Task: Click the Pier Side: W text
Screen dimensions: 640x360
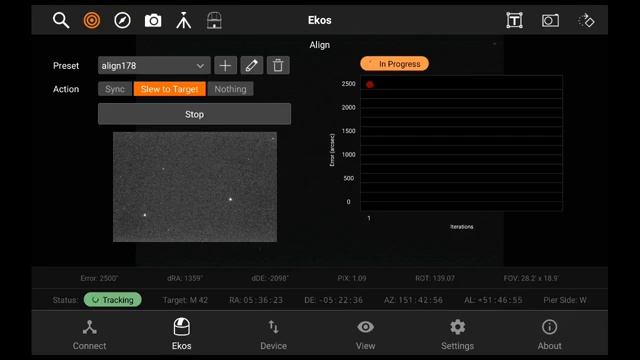Action: coord(565,300)
